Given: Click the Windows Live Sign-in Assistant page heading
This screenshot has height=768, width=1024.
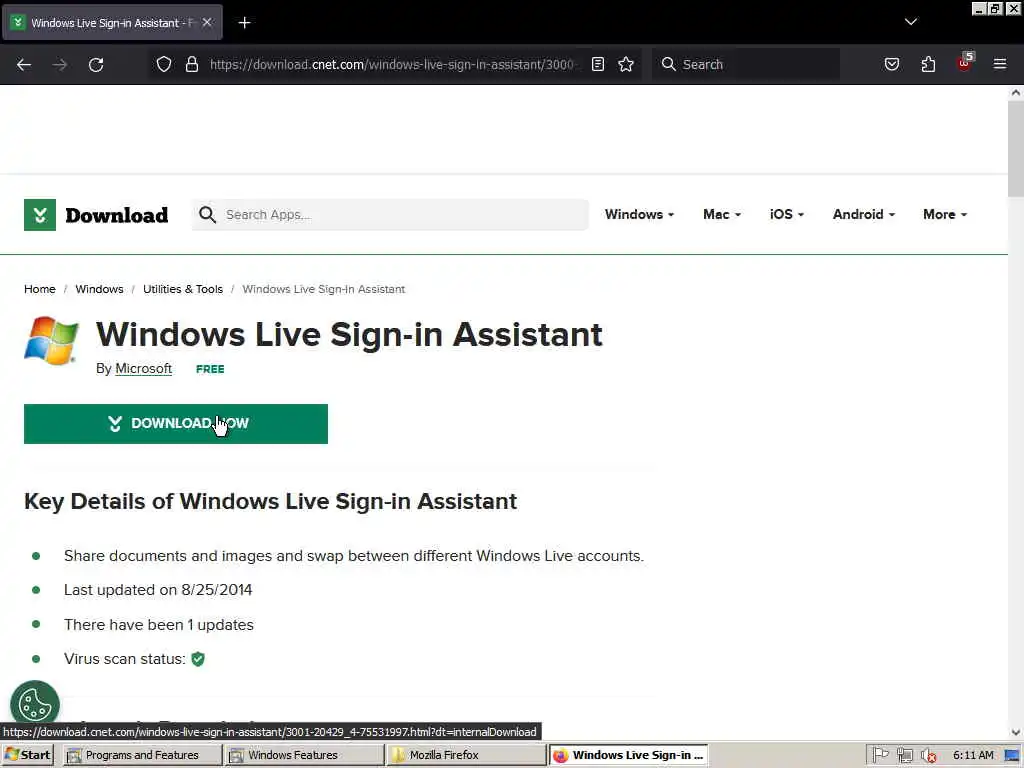Looking at the screenshot, I should pos(349,334).
